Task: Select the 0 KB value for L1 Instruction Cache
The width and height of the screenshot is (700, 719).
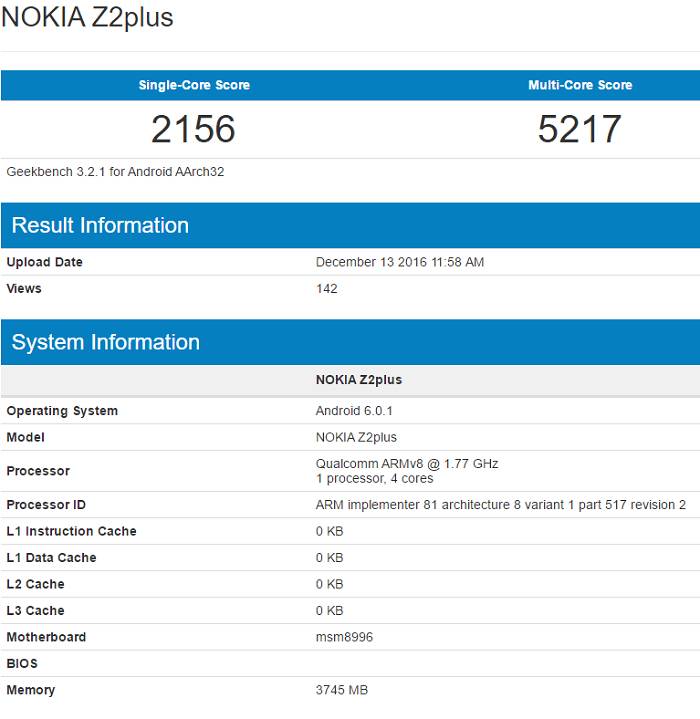Action: [329, 531]
